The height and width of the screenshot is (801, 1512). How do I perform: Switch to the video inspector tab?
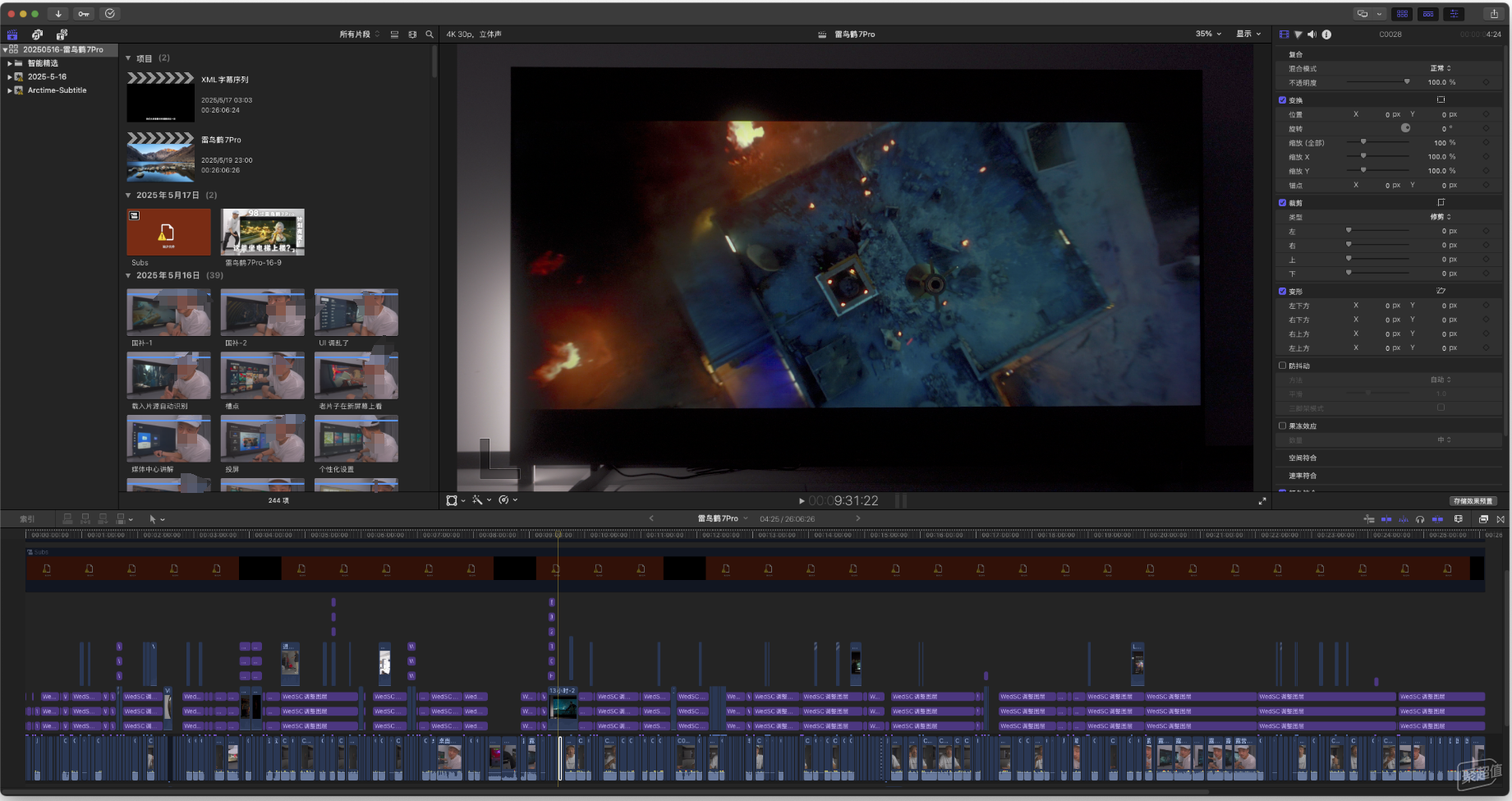point(1285,35)
